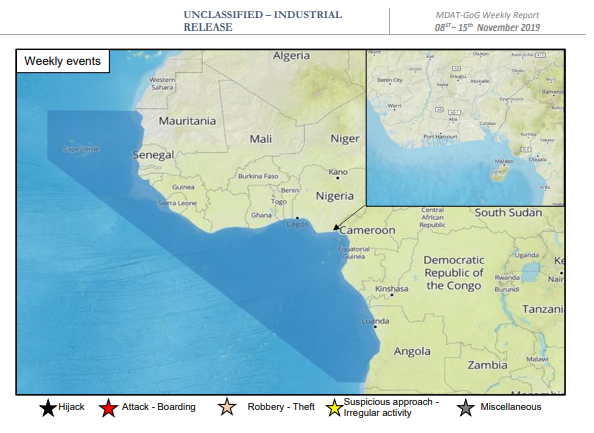Click the Angola country label

pyautogui.click(x=412, y=351)
